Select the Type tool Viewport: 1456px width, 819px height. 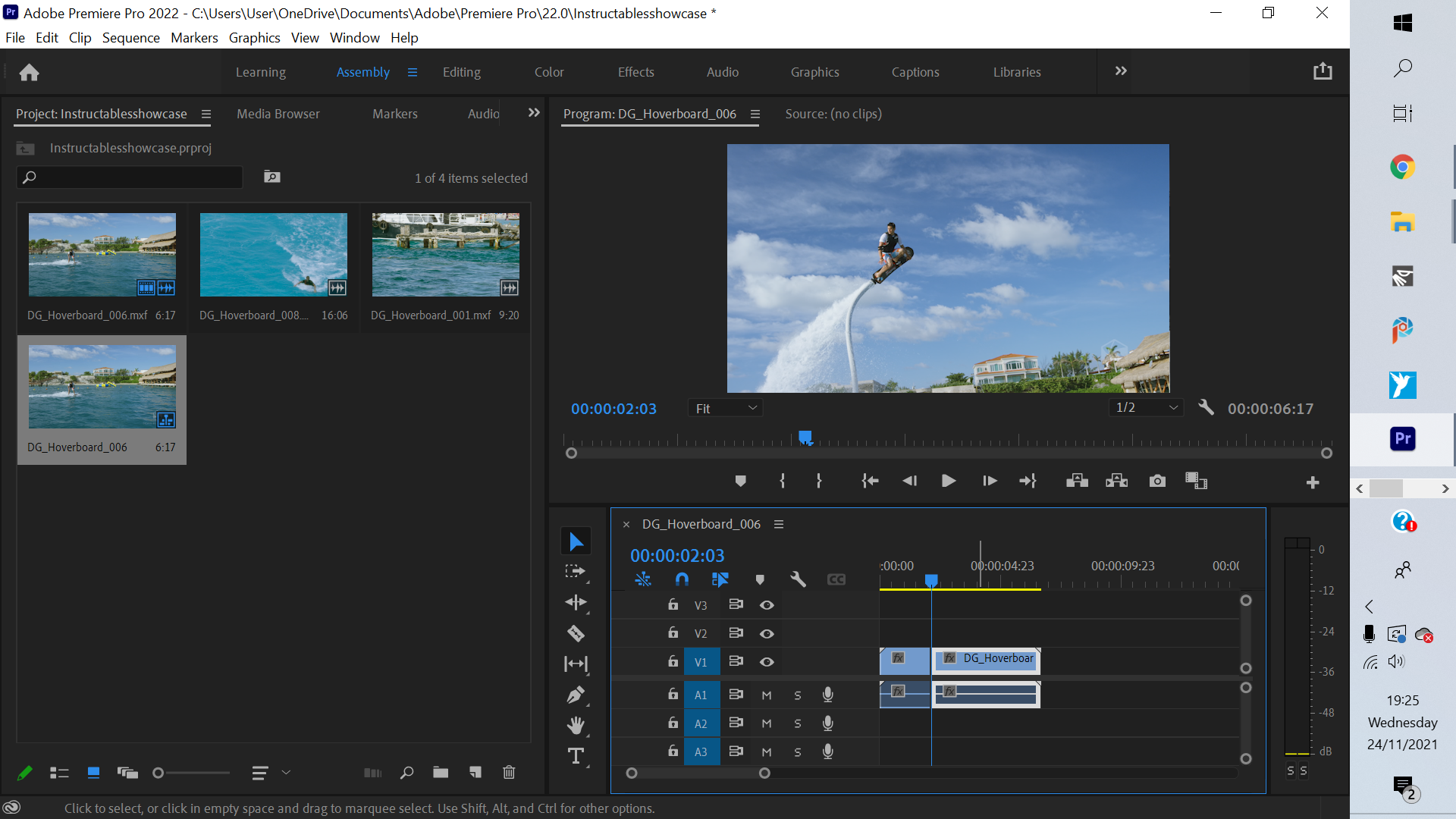tap(576, 756)
